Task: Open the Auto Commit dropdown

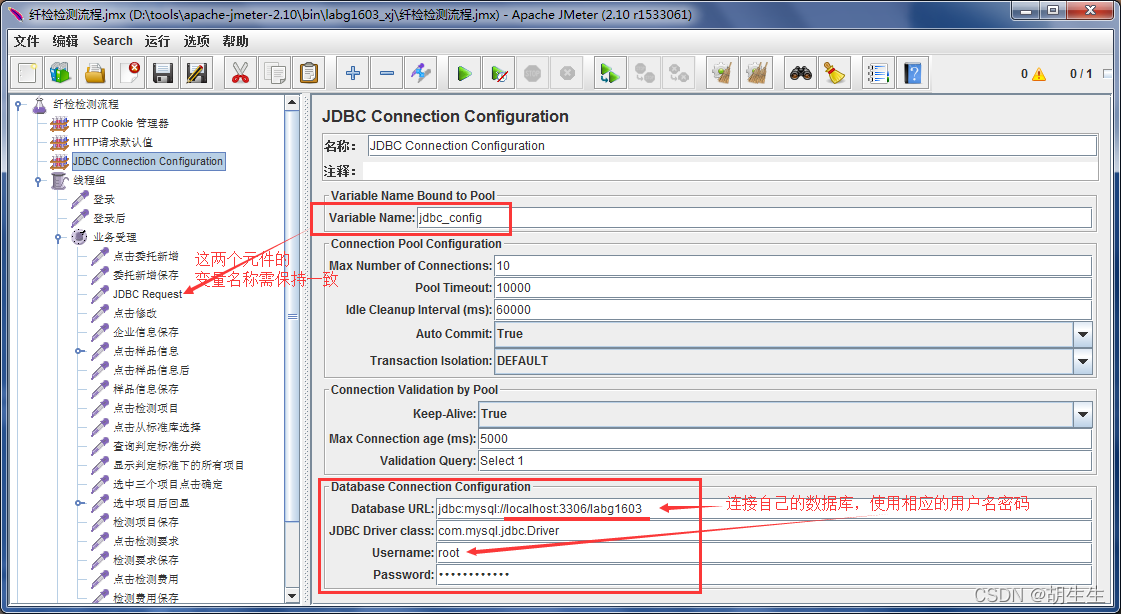Action: 1082,334
